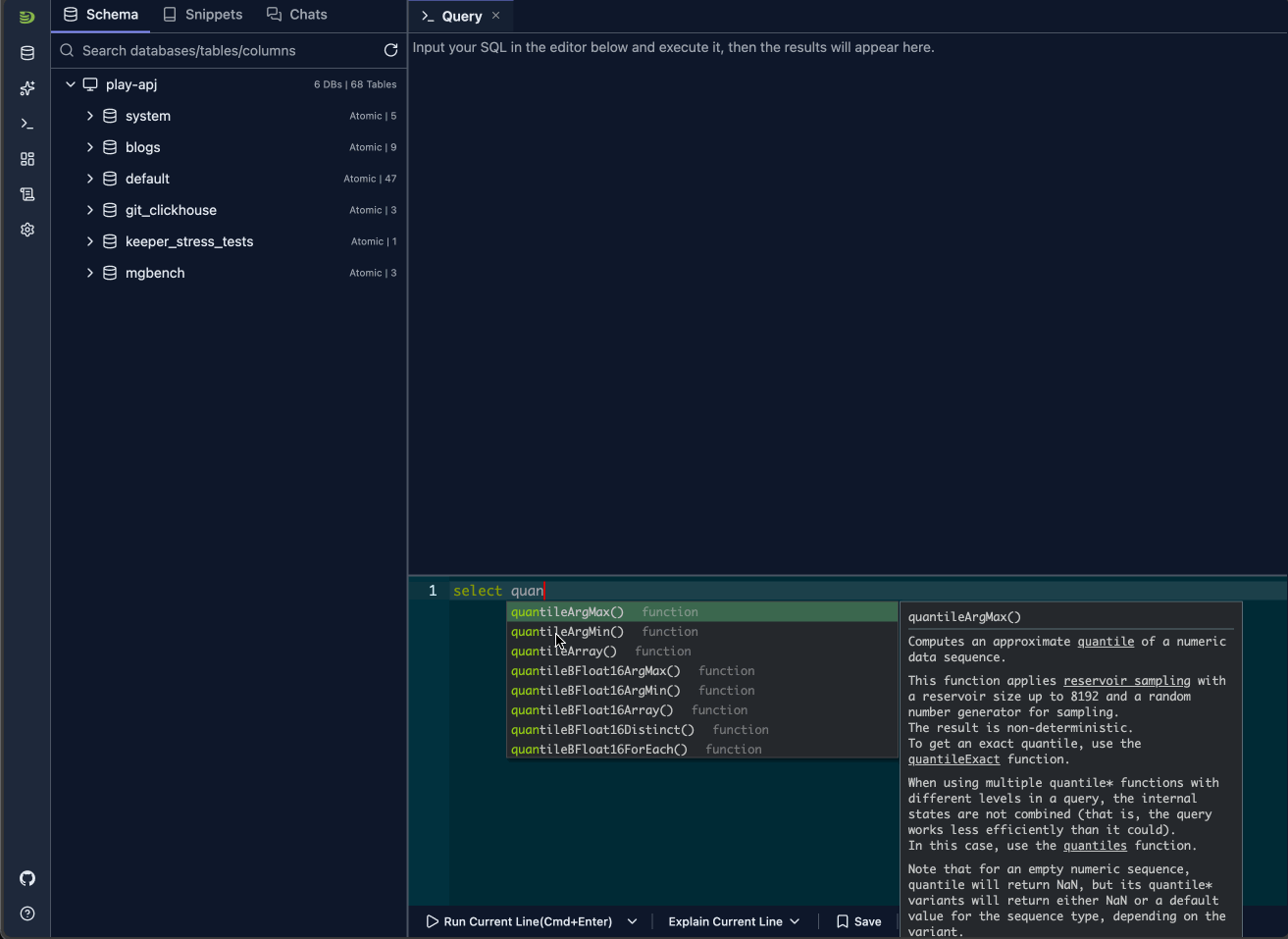
Task: Expand the git_clickhouse database
Action: [90, 210]
